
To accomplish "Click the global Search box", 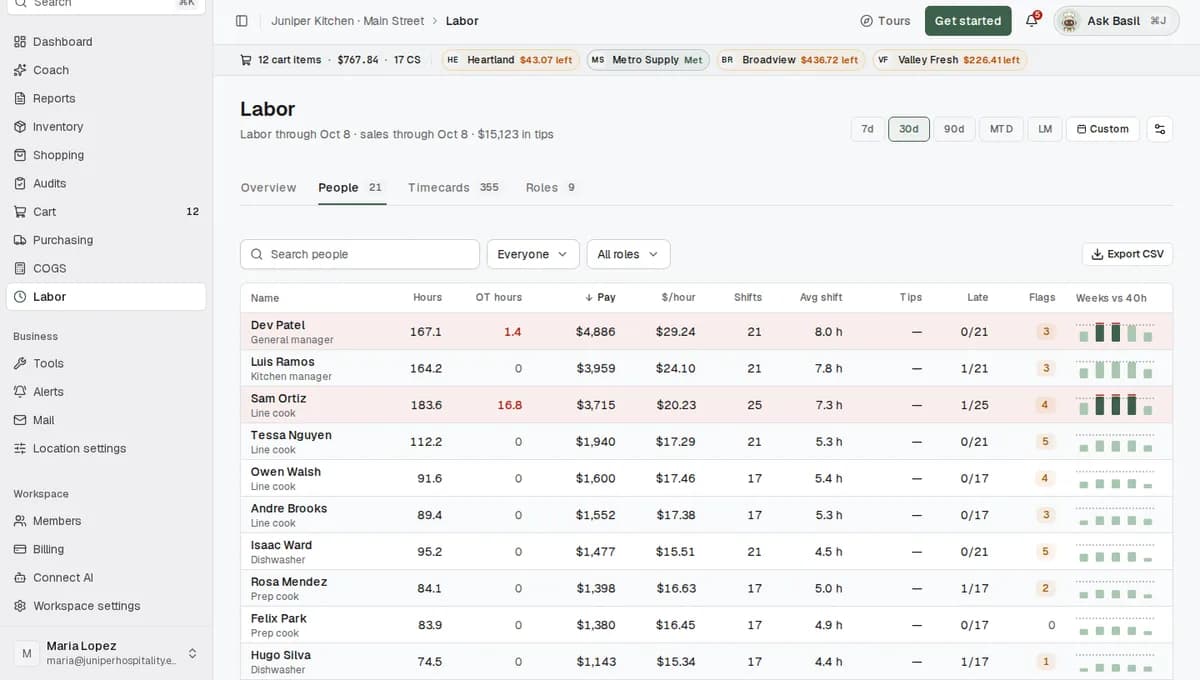I will click(106, 3).
